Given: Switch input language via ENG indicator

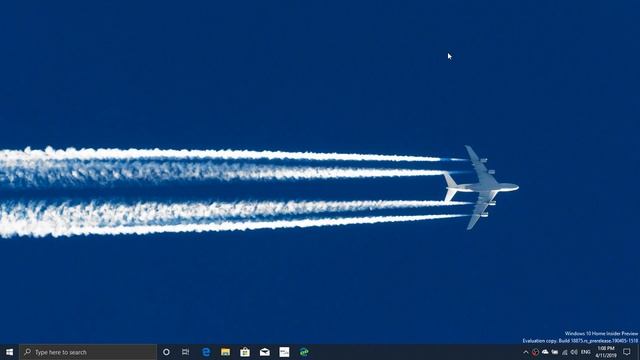Looking at the screenshot, I should click(586, 352).
